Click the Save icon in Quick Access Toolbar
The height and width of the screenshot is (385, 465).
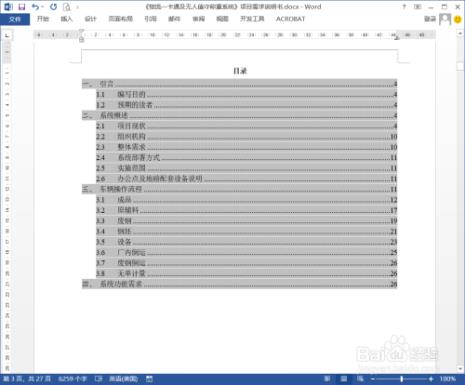[x=22, y=7]
